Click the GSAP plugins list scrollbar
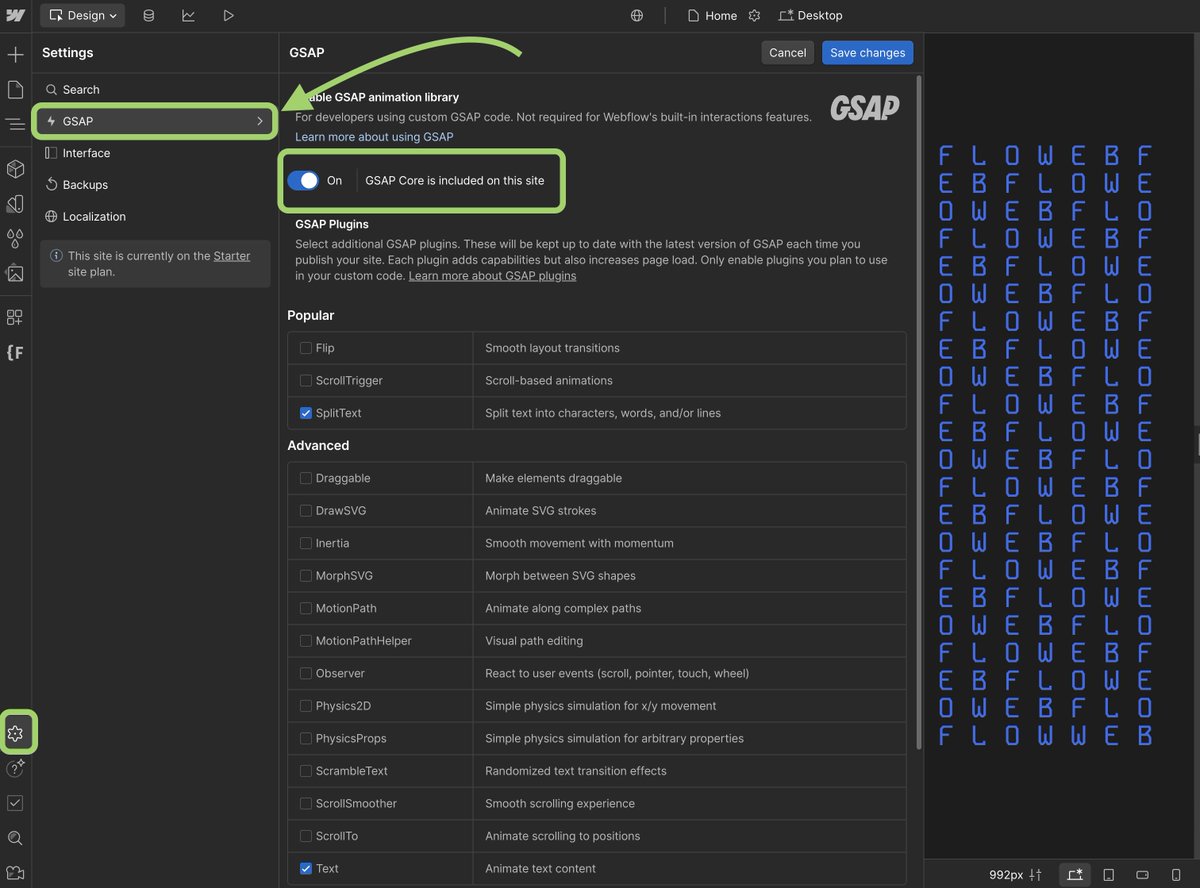 click(919, 410)
